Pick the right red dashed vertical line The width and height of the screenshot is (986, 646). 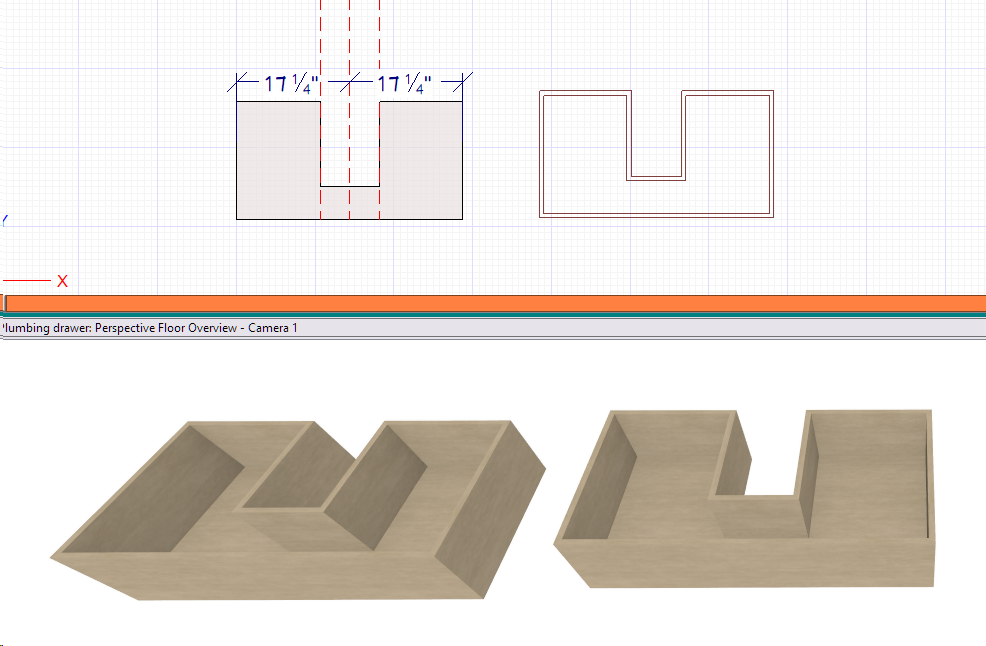coord(379,40)
